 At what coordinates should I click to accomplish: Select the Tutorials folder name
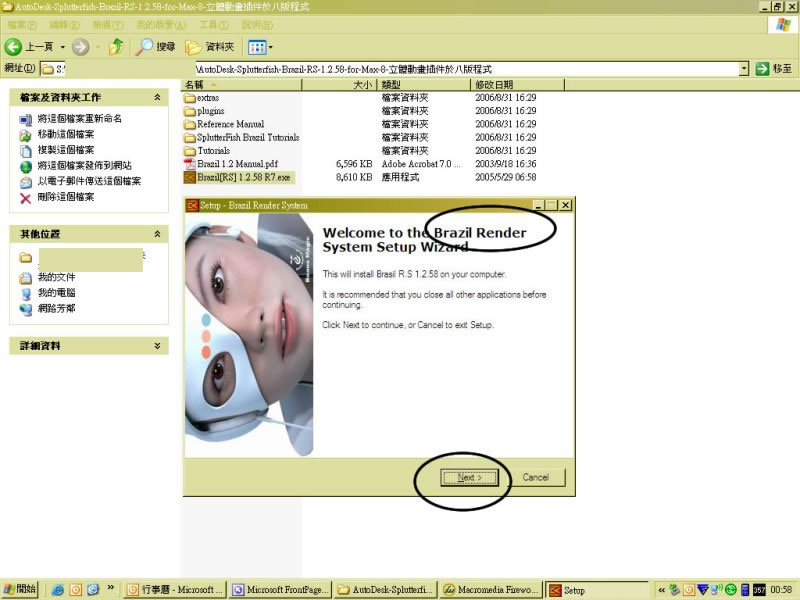(213, 151)
